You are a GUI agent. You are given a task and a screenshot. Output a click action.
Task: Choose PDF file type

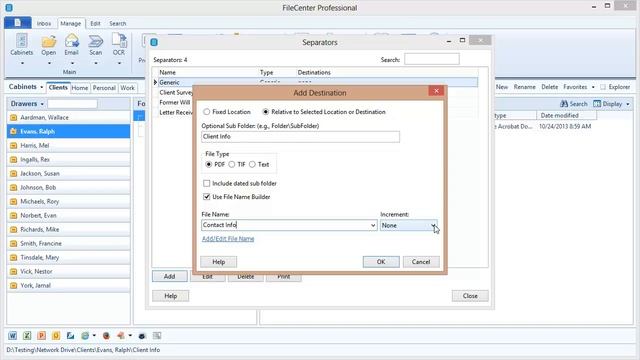(x=209, y=164)
